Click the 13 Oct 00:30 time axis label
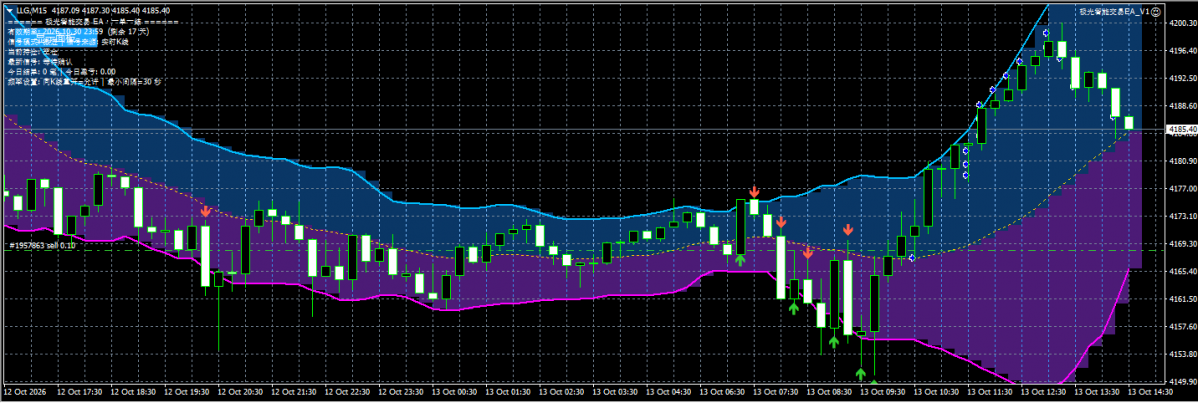This screenshot has height=403, width=1198. point(458,391)
